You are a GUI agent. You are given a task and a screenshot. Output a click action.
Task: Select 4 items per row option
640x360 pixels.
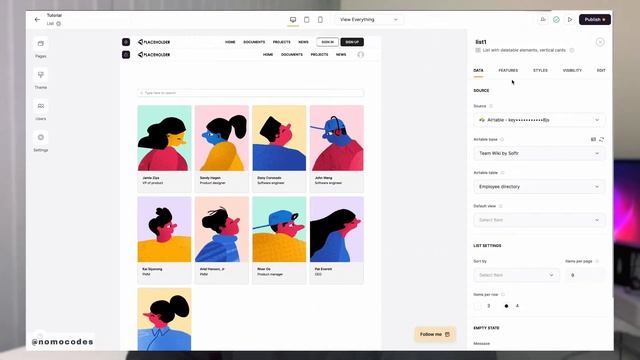coord(507,306)
